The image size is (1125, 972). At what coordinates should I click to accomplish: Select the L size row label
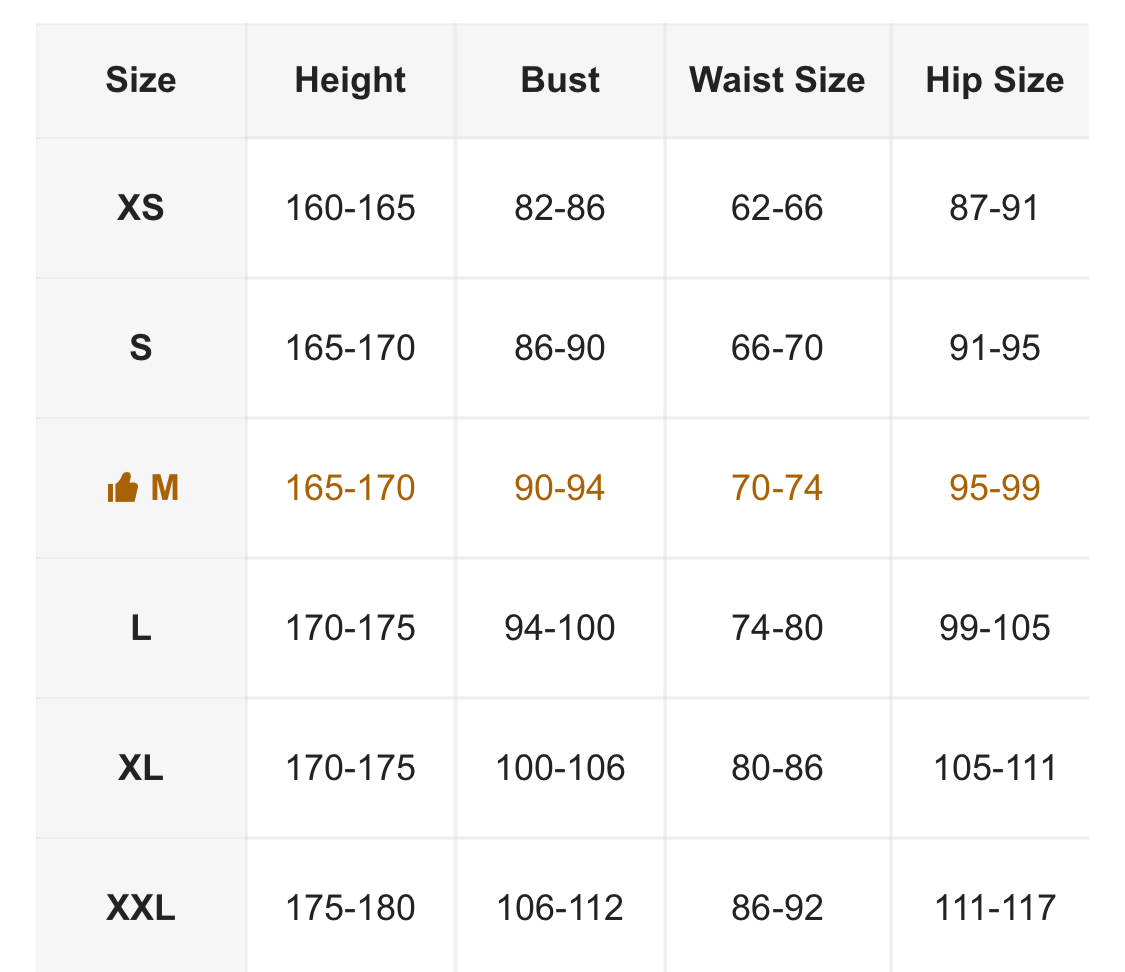coord(141,628)
